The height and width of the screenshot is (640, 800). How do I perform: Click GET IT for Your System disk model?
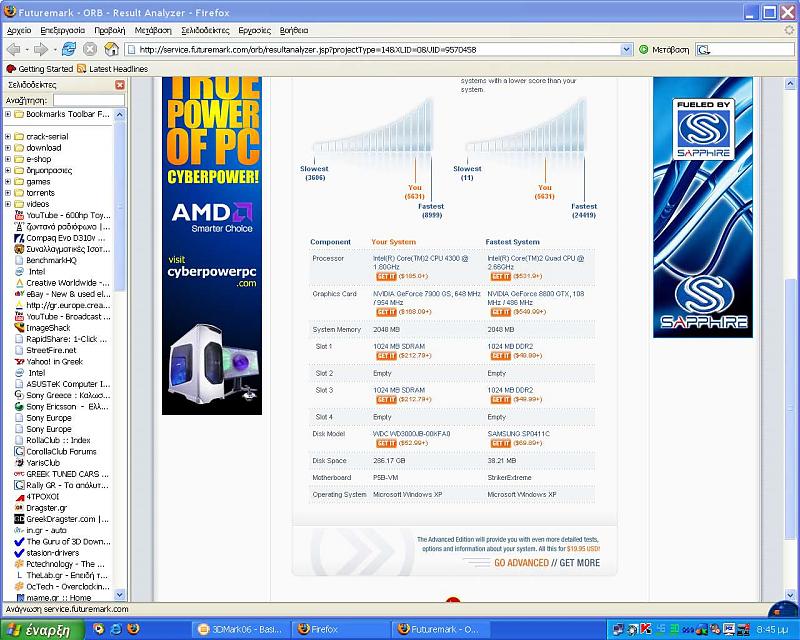[x=386, y=443]
